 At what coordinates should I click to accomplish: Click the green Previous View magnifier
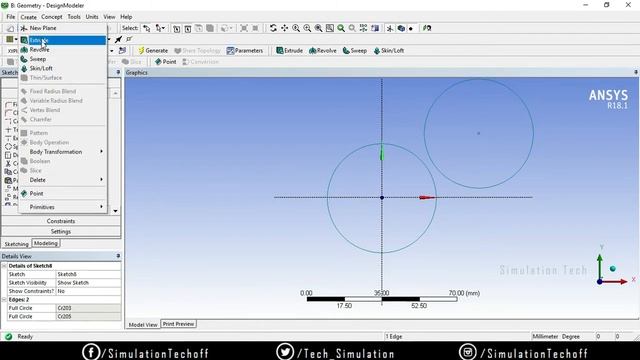pyautogui.click(x=341, y=28)
